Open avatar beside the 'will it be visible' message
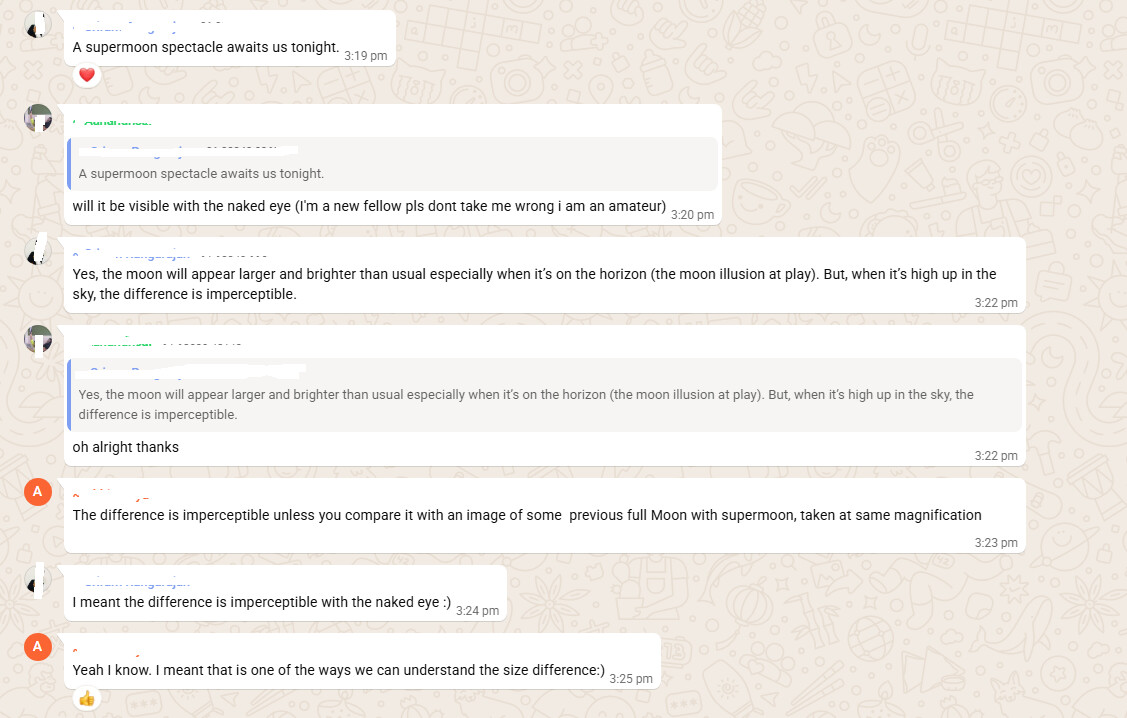 tap(38, 118)
